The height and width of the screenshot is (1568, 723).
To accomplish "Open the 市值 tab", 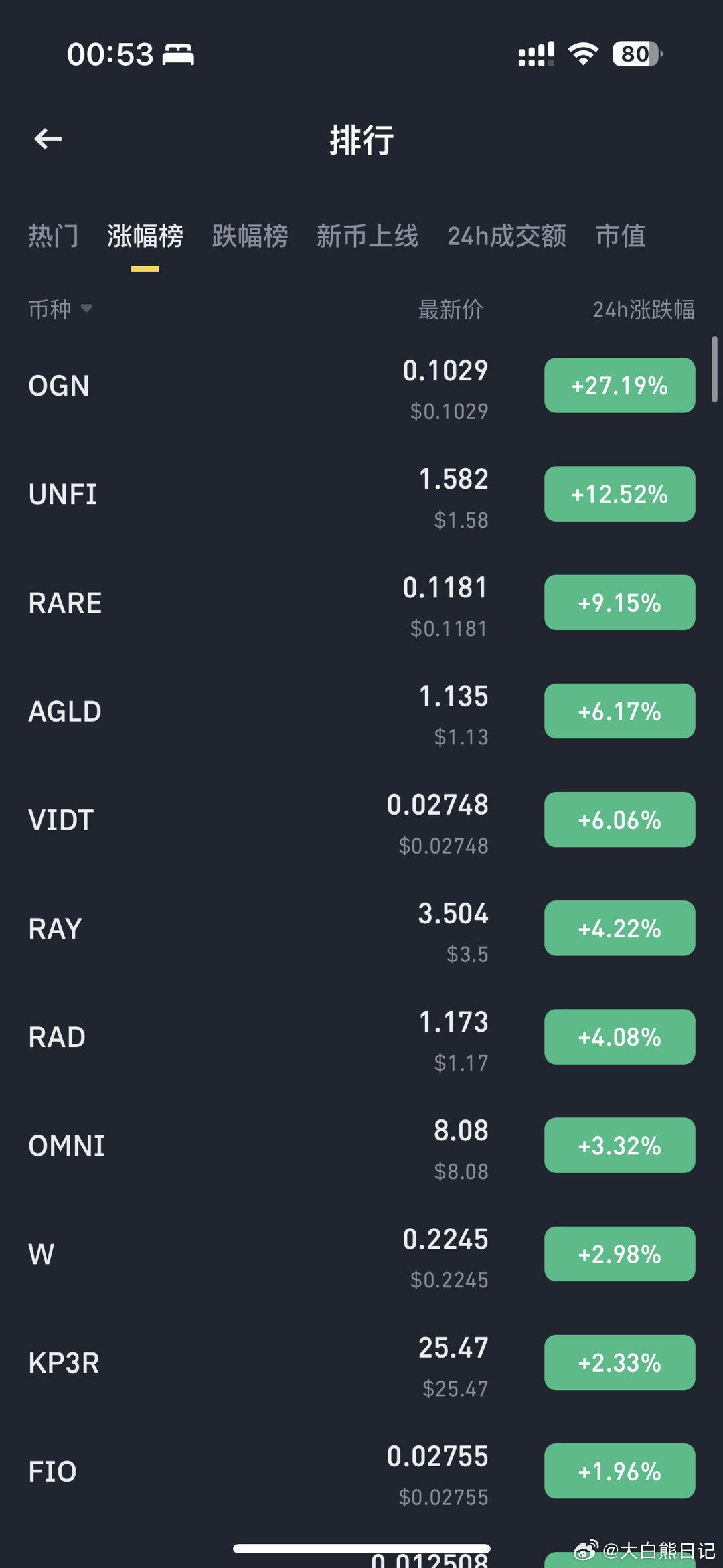I will coord(621,236).
